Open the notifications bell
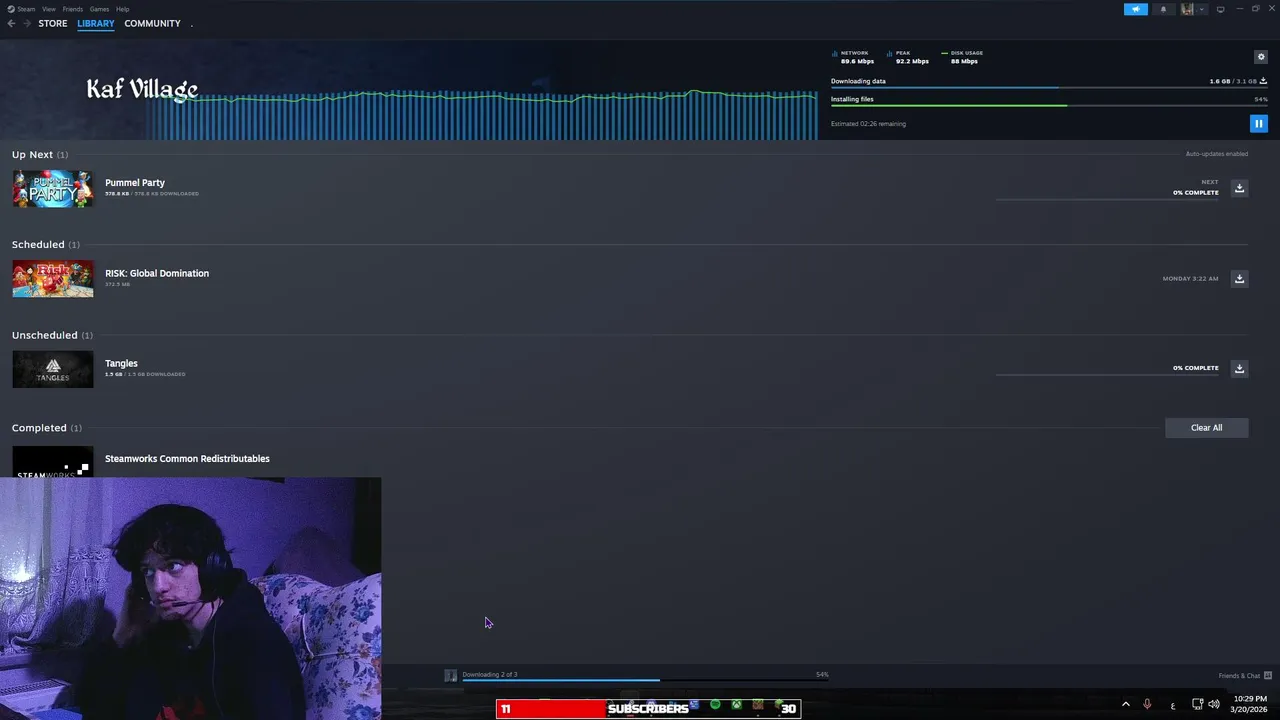Screen dimensions: 1280x720 point(1163,9)
